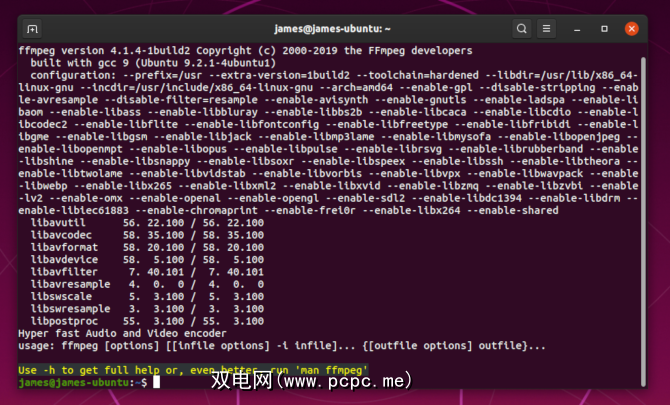Click the '--enable-shared' option text
The image size is (670, 405).
513,211
